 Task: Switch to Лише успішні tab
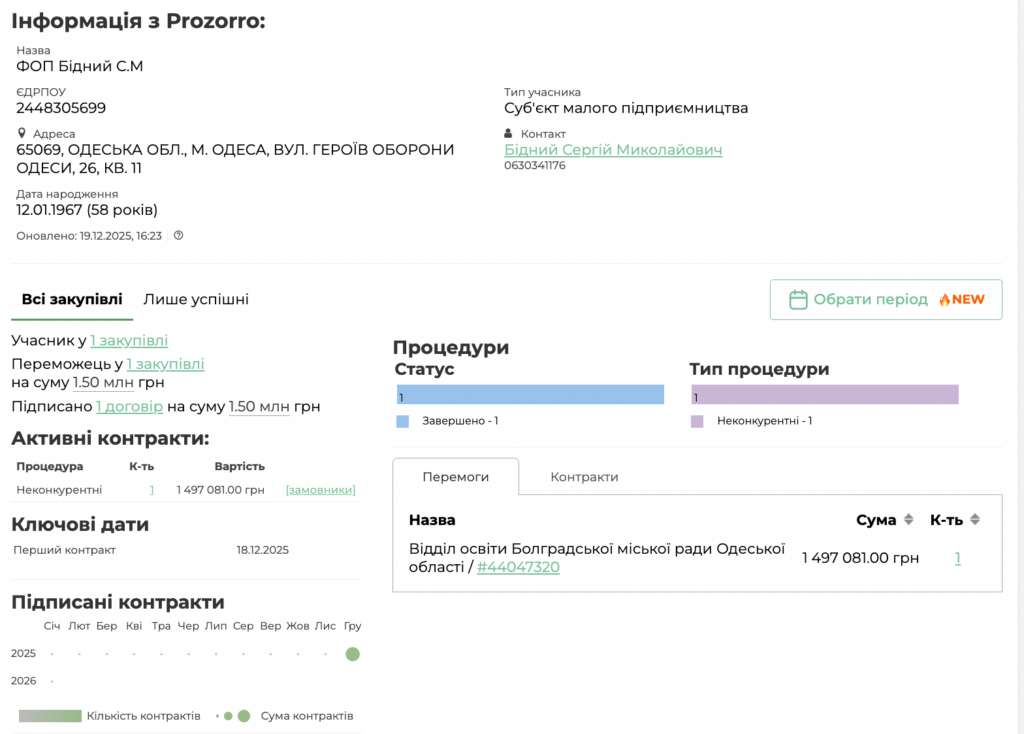point(196,299)
